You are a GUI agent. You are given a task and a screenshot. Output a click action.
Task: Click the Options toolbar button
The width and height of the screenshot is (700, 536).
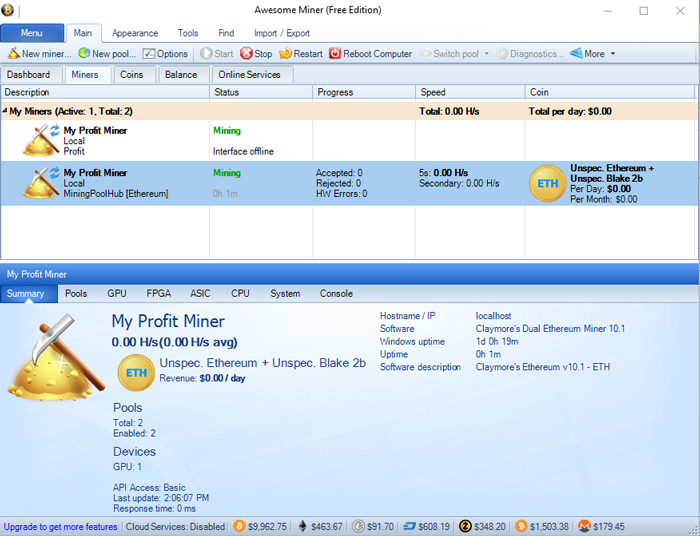[165, 54]
